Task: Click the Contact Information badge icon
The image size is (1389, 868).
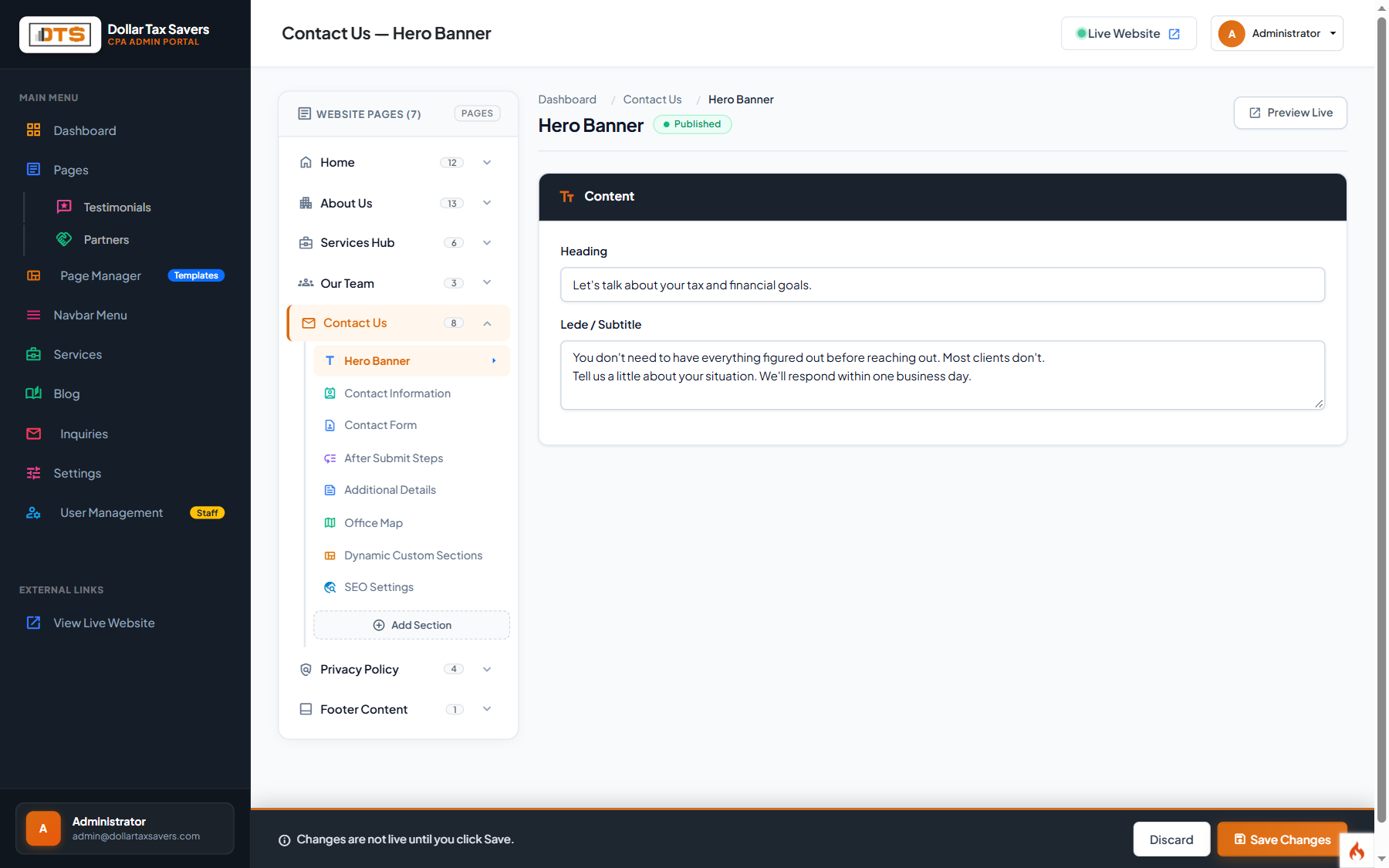Action: (x=330, y=393)
